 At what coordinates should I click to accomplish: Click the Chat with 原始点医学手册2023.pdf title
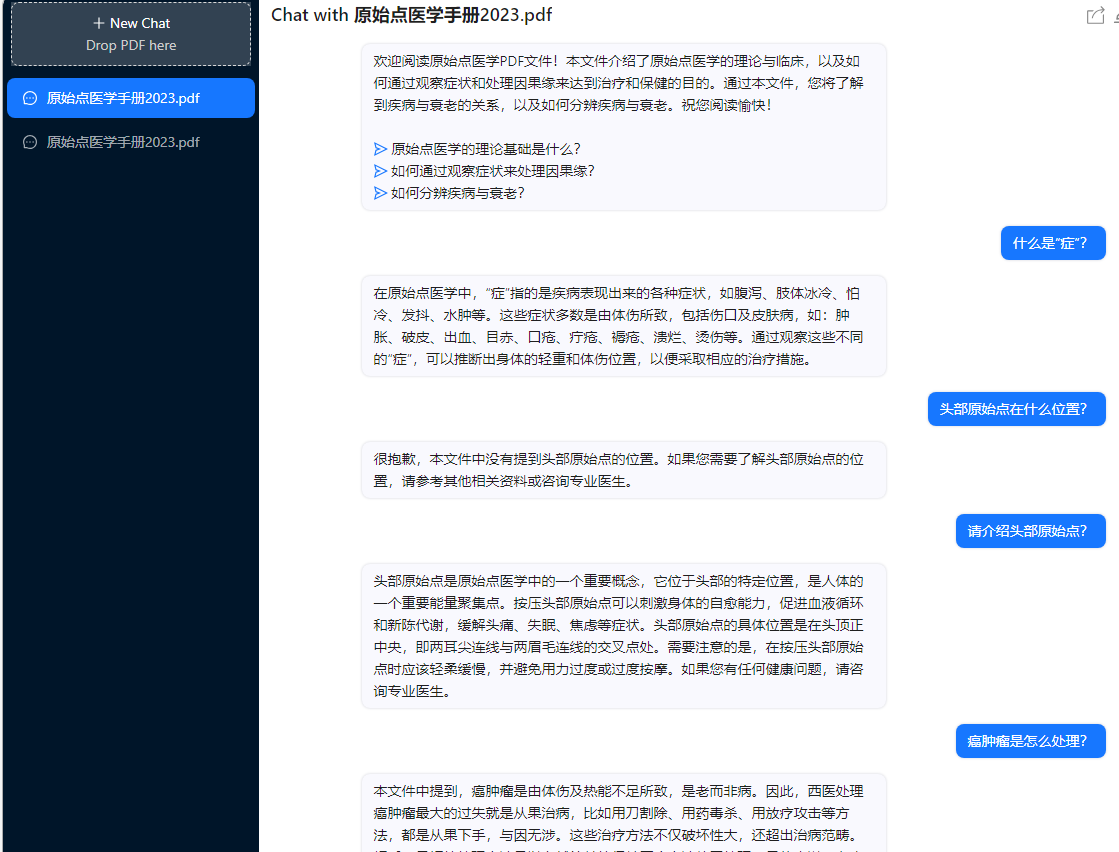click(411, 15)
